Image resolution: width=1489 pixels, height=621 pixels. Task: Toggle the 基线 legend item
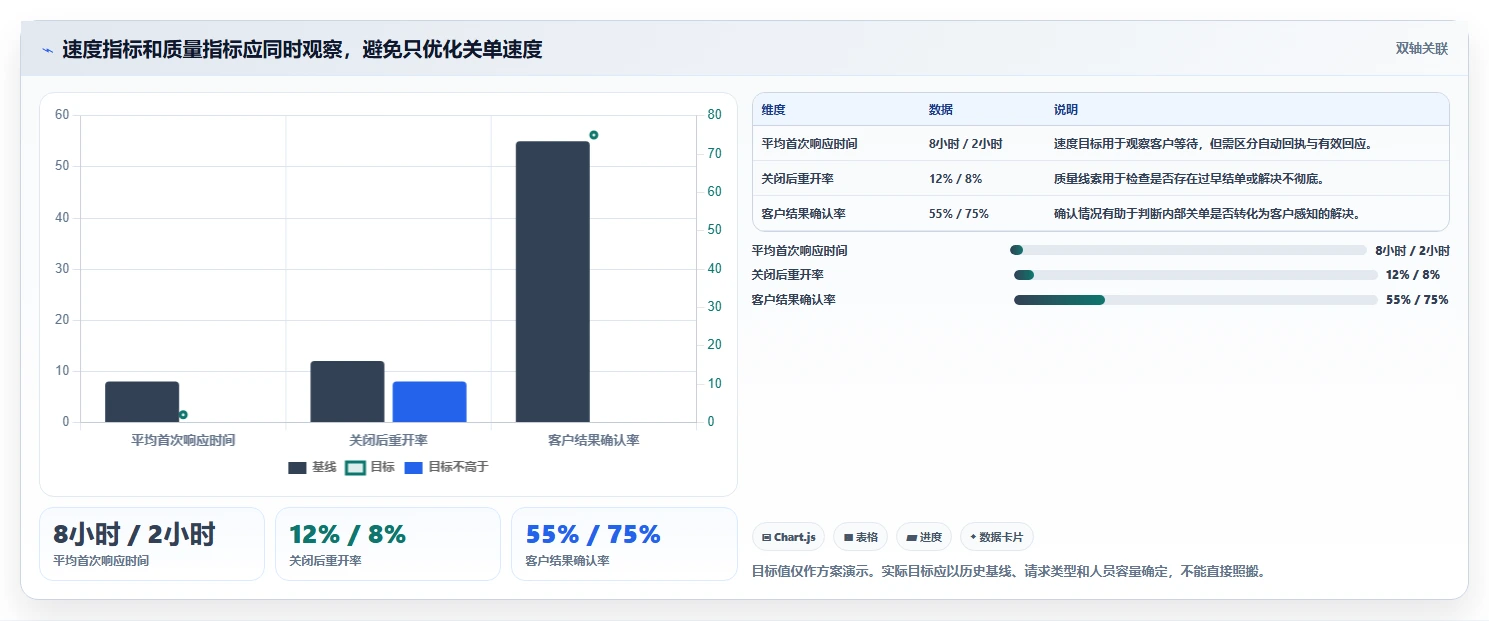[312, 467]
